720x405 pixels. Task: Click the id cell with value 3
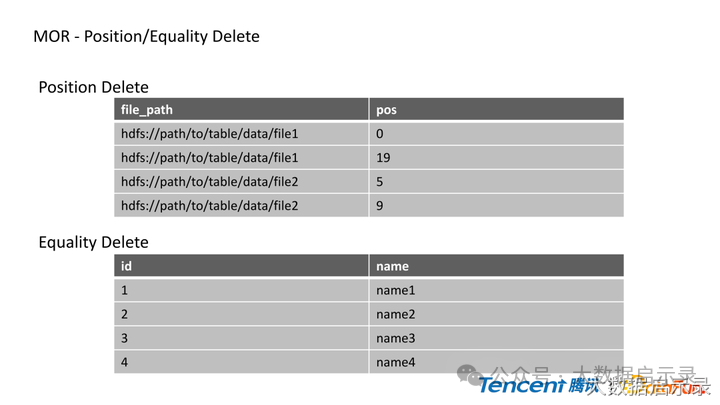241,338
